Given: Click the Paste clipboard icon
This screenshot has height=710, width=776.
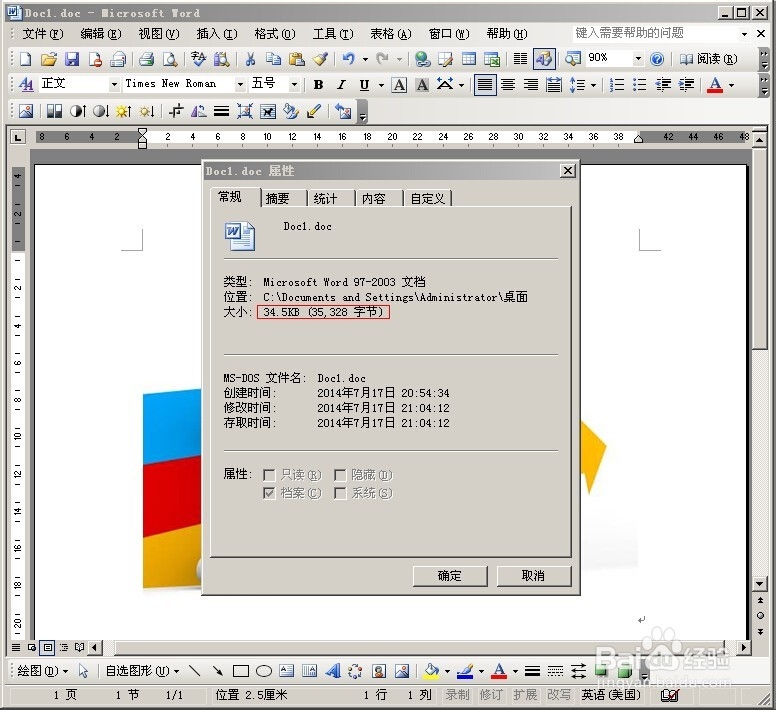Looking at the screenshot, I should pyautogui.click(x=296, y=59).
